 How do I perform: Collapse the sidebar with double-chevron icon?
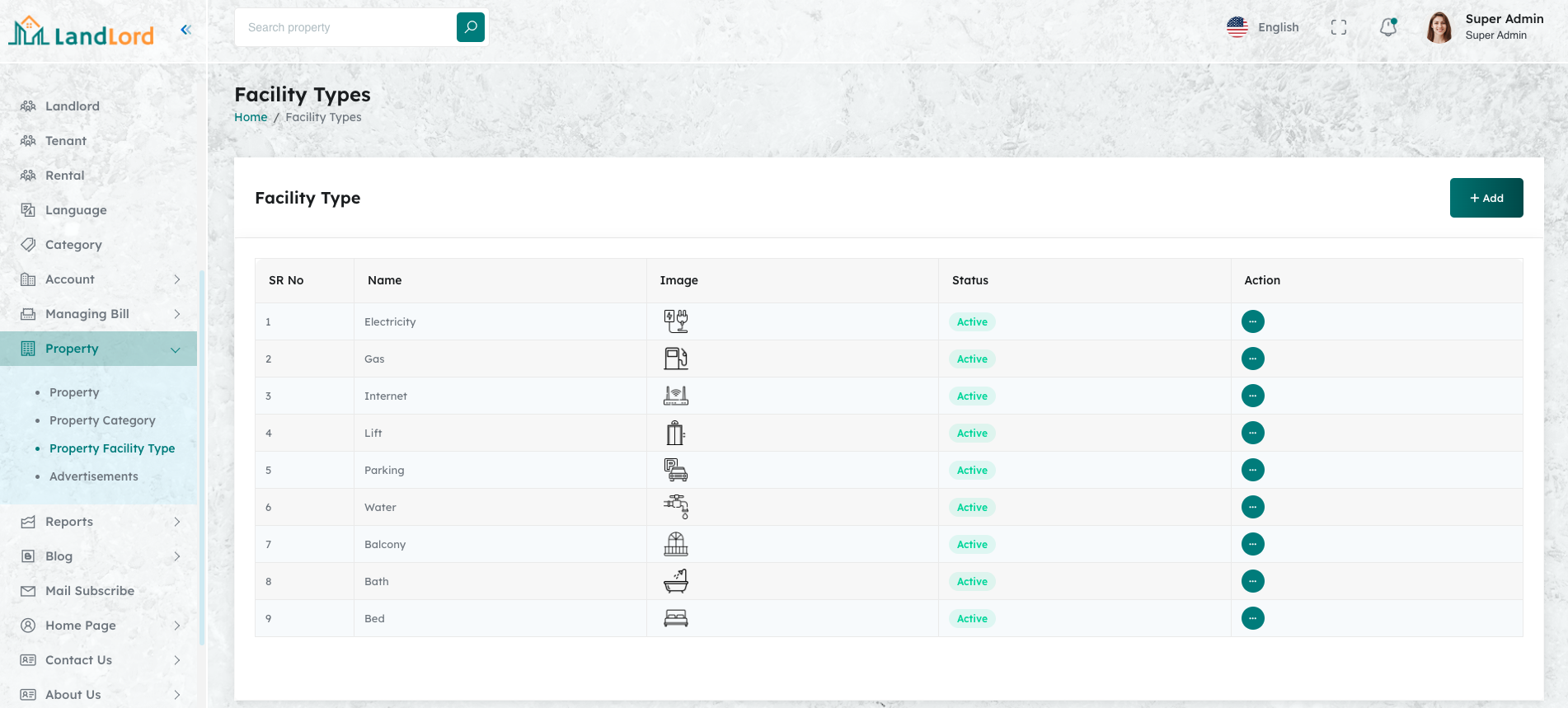(185, 30)
